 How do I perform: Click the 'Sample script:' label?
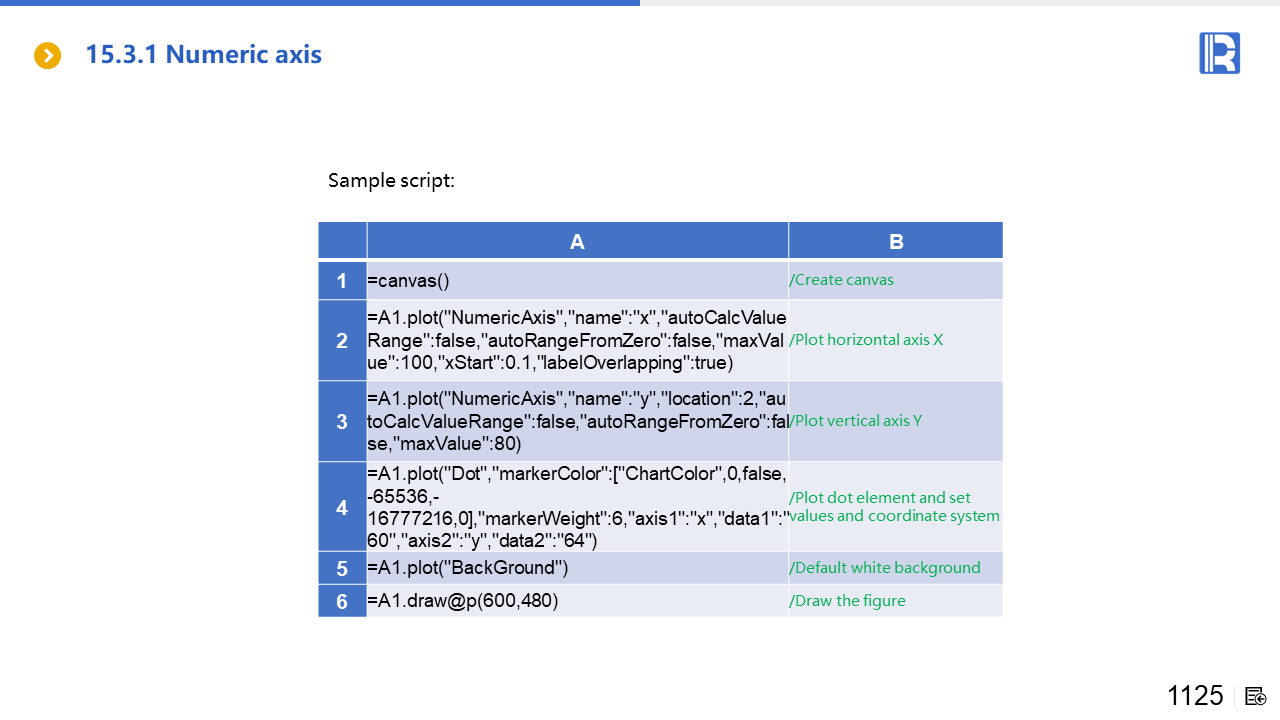391,181
